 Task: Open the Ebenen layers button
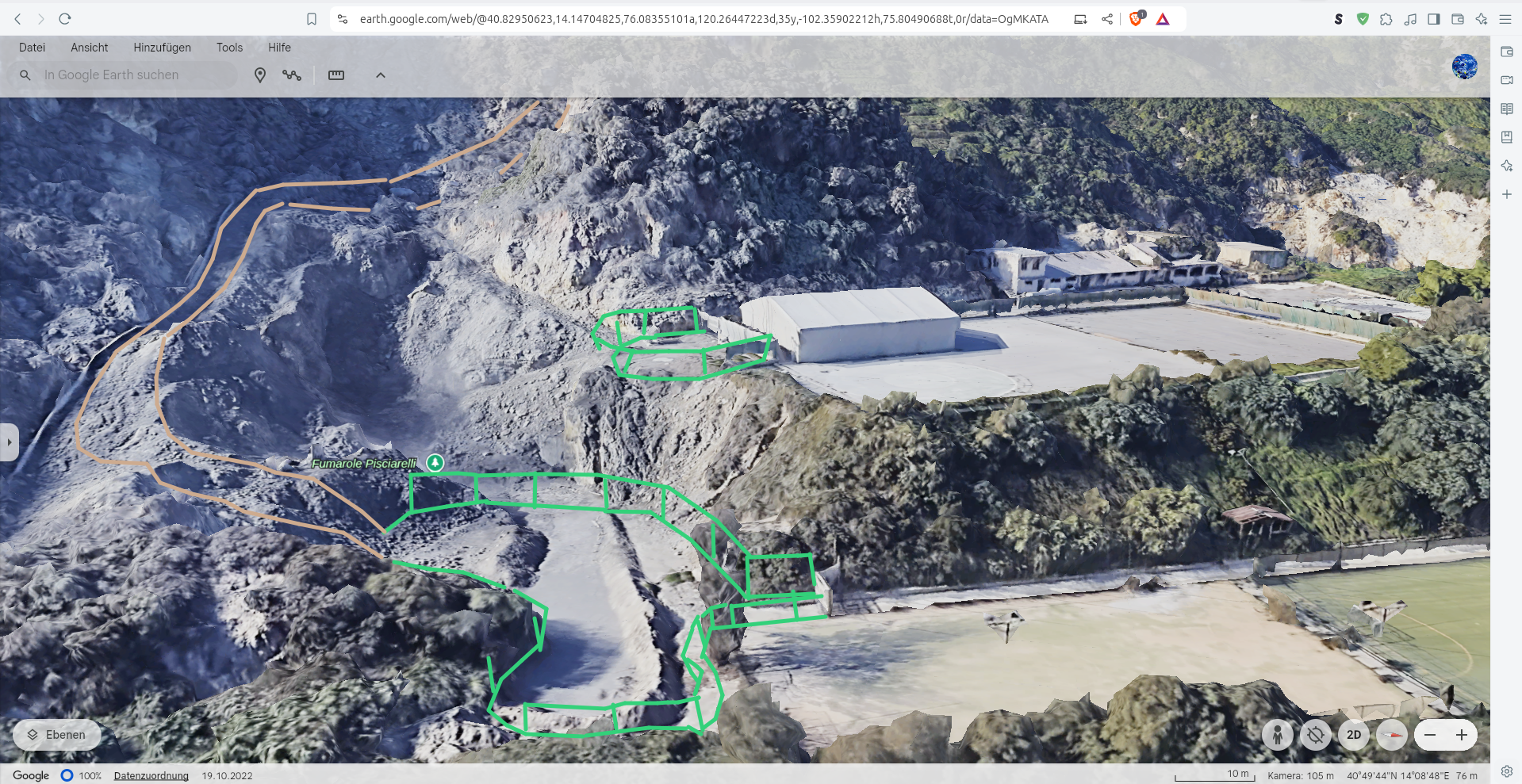pyautogui.click(x=56, y=735)
